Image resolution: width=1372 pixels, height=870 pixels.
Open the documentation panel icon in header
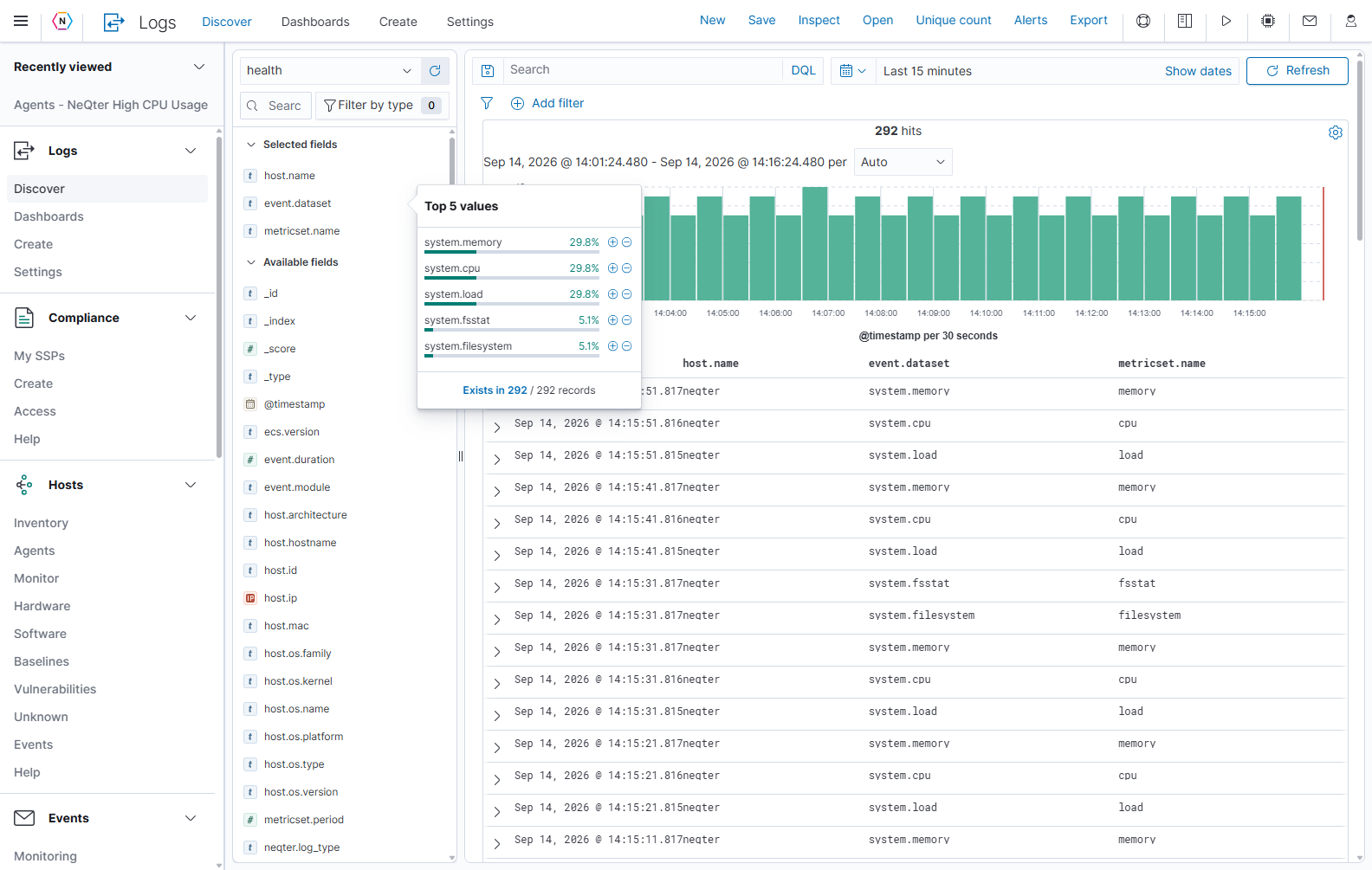tap(1185, 21)
